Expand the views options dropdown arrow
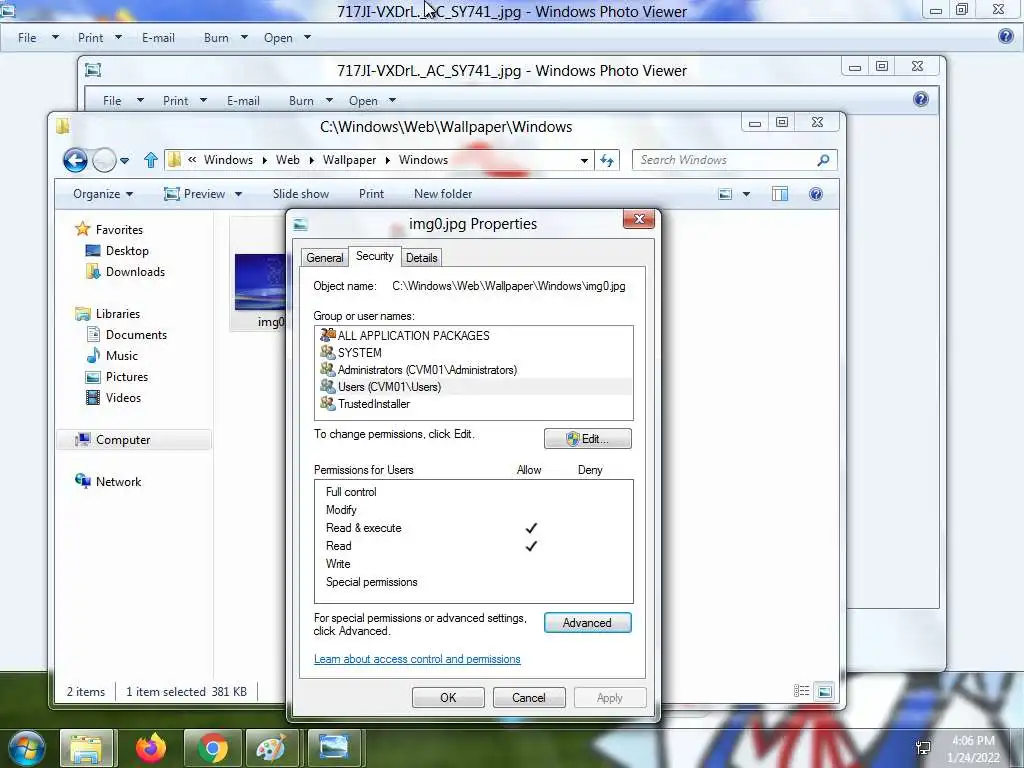The image size is (1024, 768). [x=746, y=194]
